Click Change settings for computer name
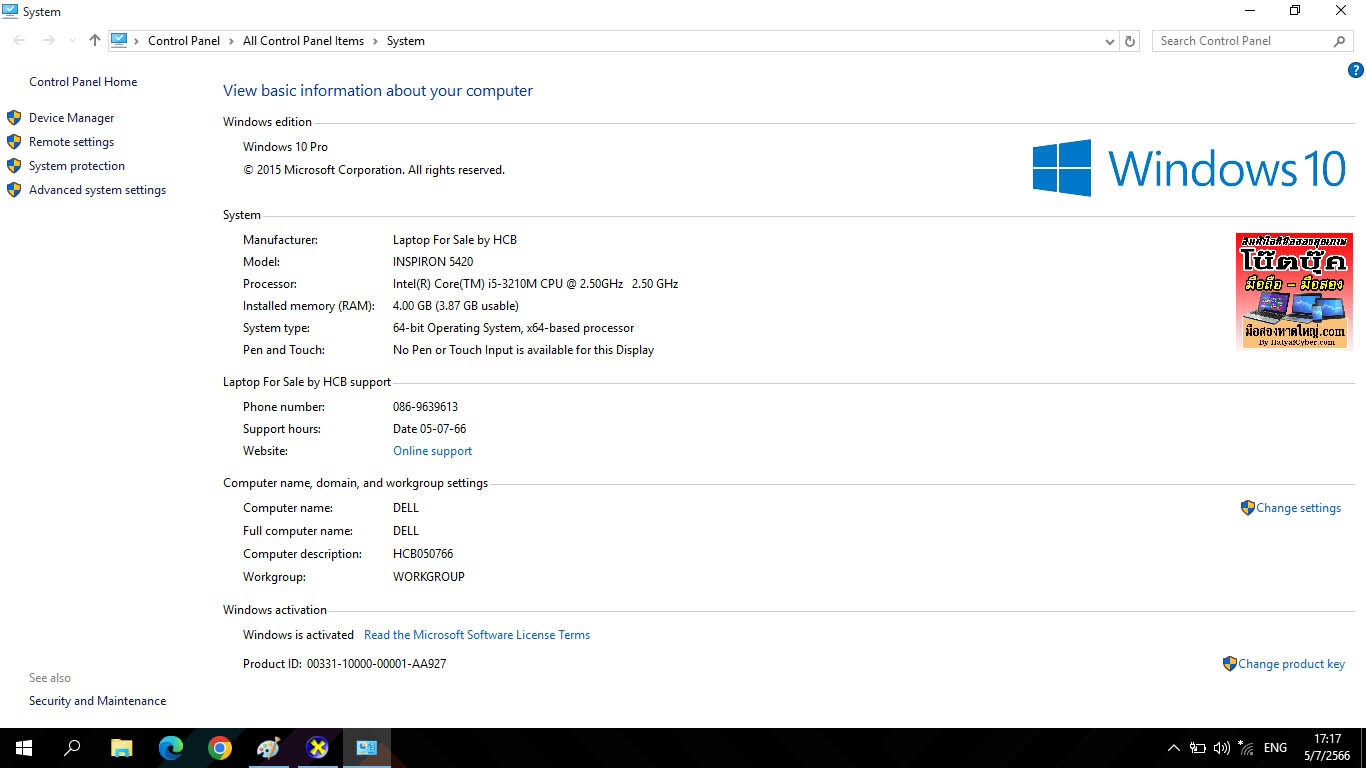The height and width of the screenshot is (768, 1366). pos(1298,508)
